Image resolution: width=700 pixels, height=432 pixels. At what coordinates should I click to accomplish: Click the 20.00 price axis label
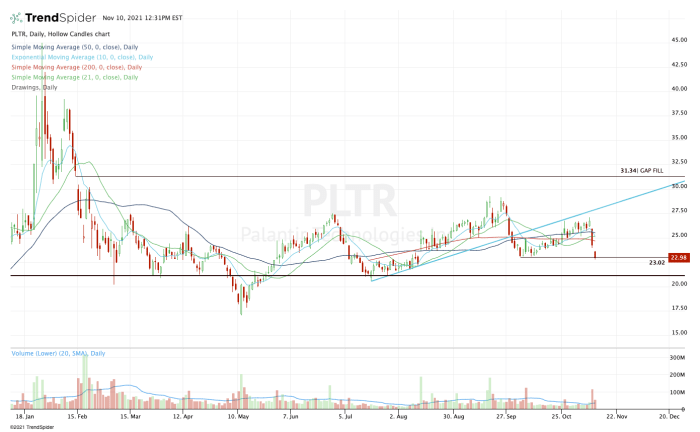point(679,283)
